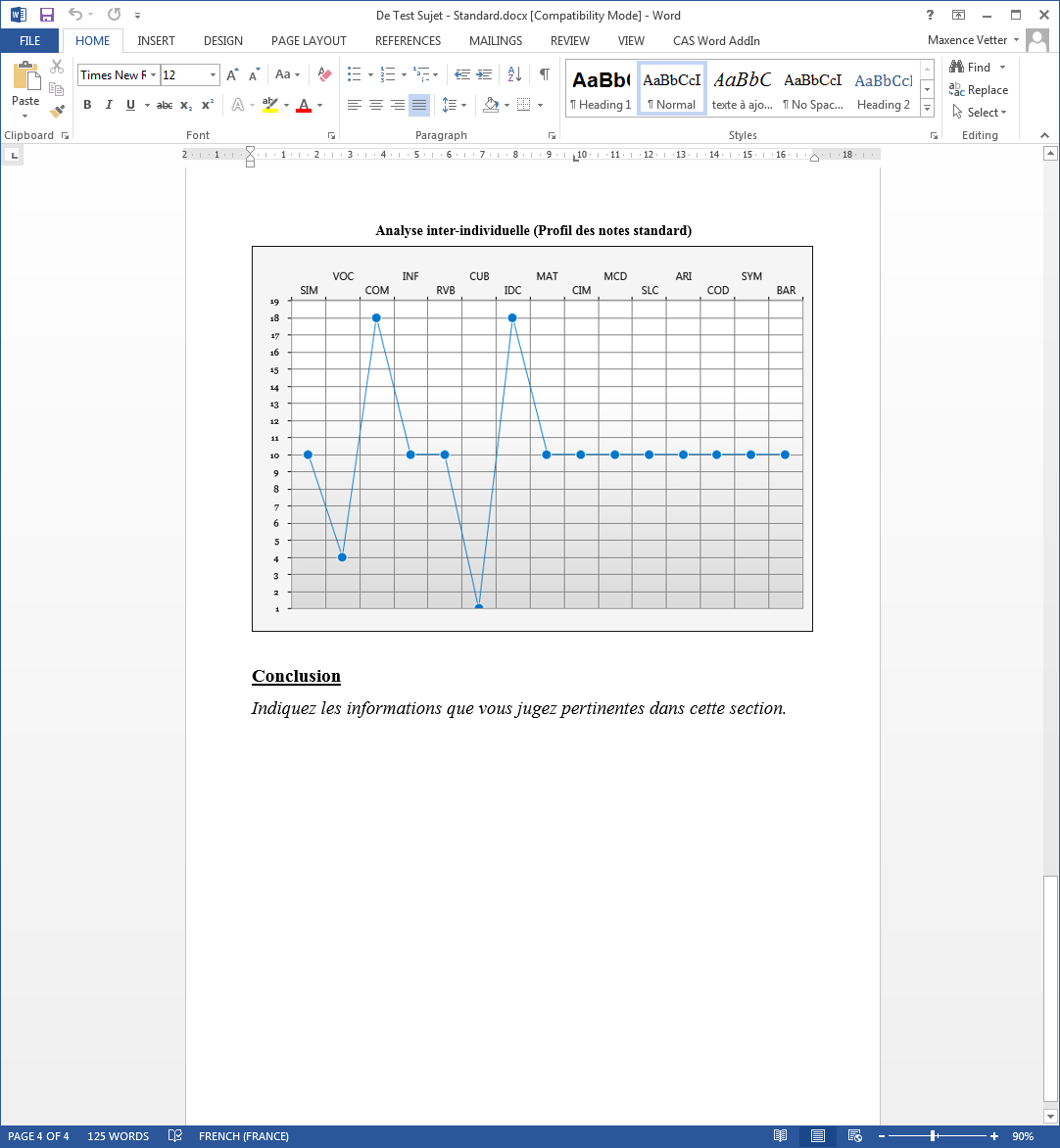The image size is (1060, 1148).
Task: Open the FILE menu
Action: pyautogui.click(x=29, y=41)
